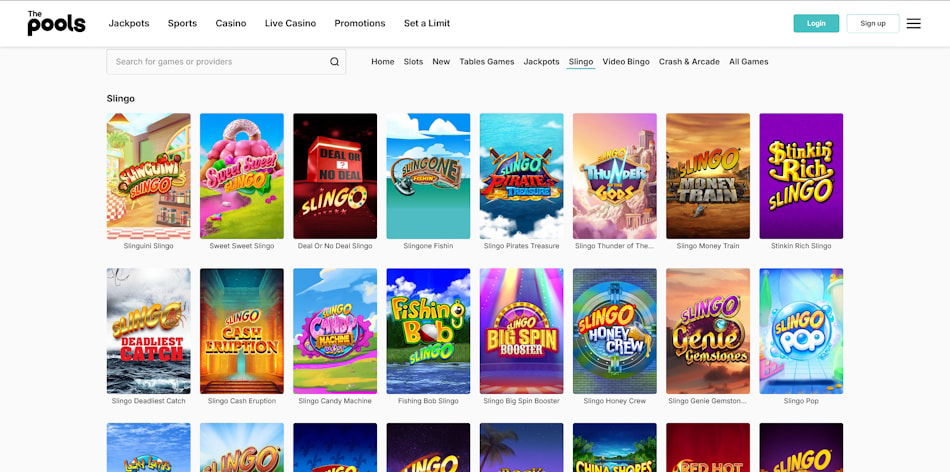Switch to Home category tab

coord(382,62)
